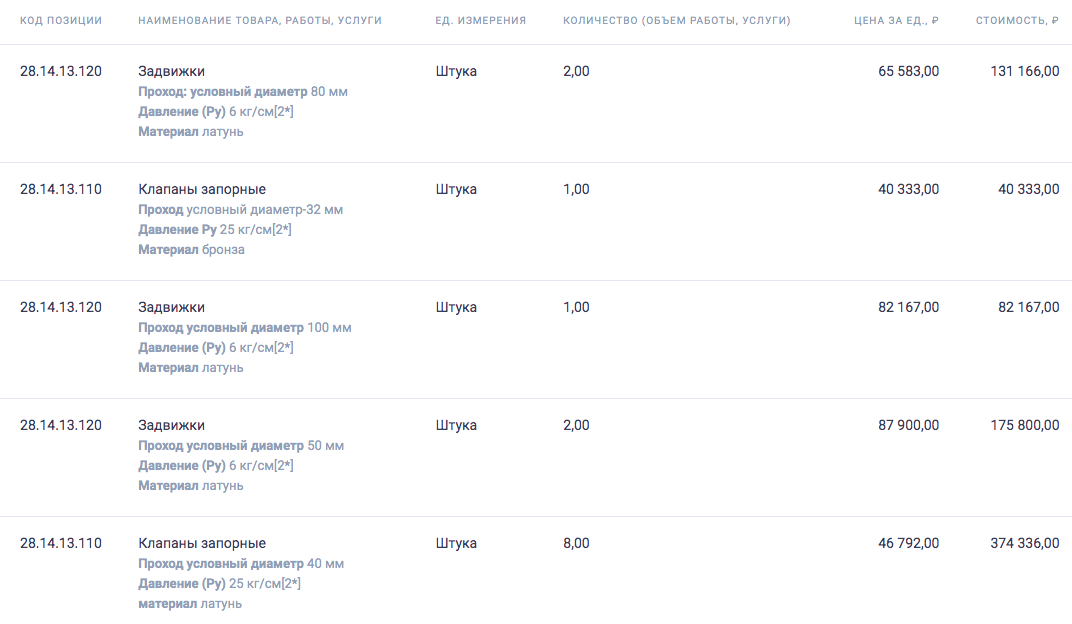
Task: Click the cost value 175 800,00
Action: click(1025, 425)
